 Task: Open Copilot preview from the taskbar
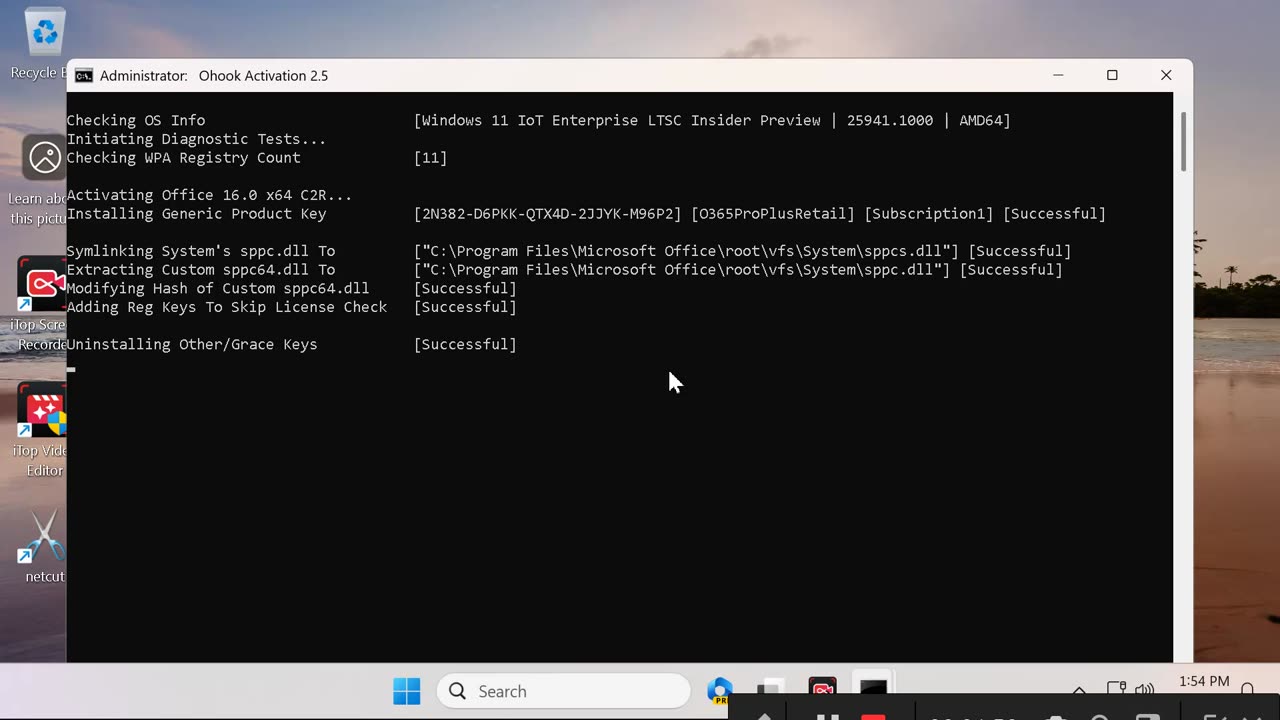718,690
